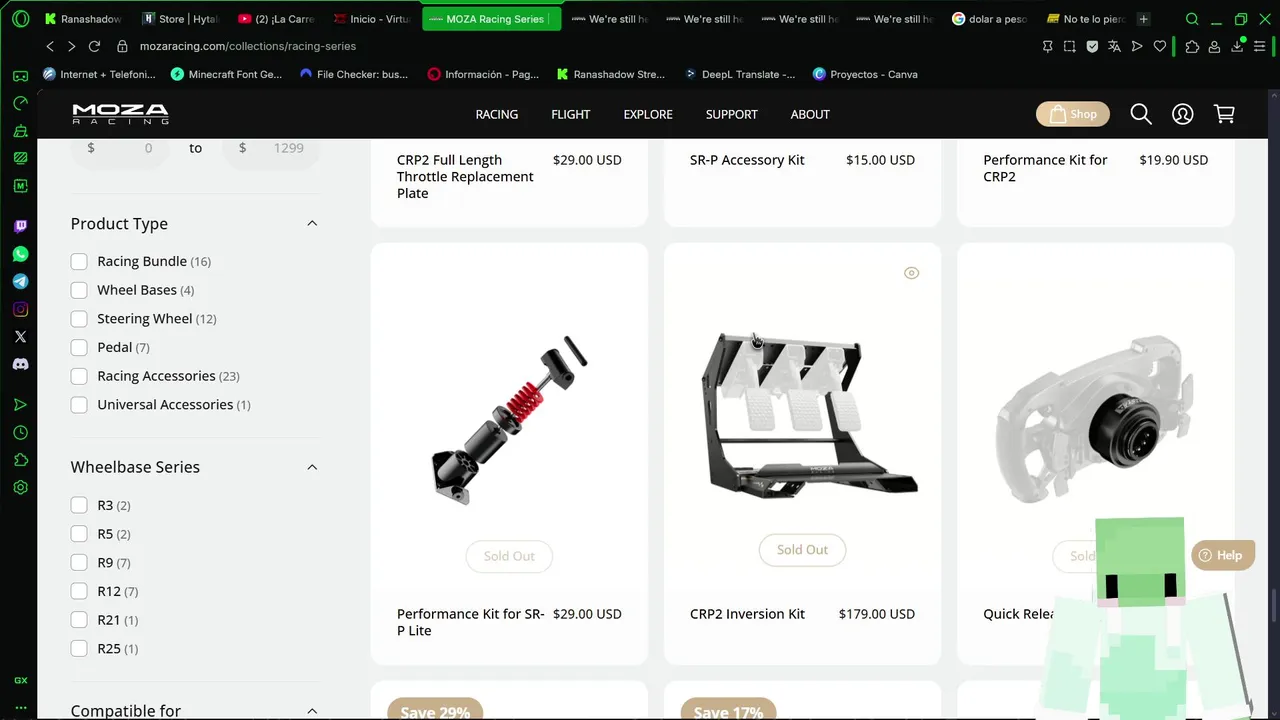The image size is (1280, 720).
Task: Open WhatsApp in the Opera sidebar
Action: pyautogui.click(x=20, y=254)
